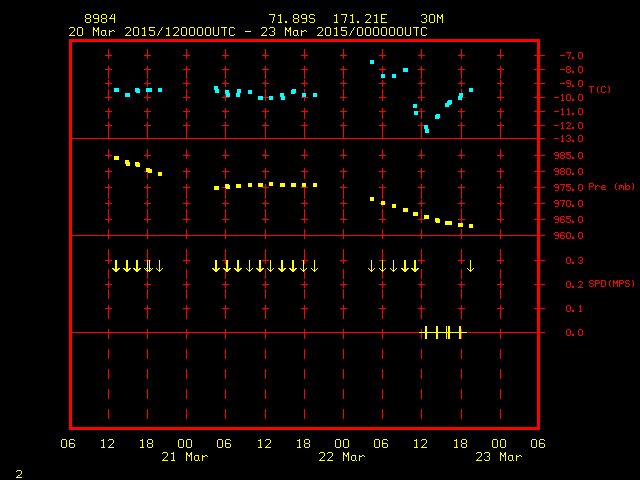Viewport: 640px width, 480px height.
Task: Click the SPD(MPS) wind speed axis label
Action: coord(611,284)
